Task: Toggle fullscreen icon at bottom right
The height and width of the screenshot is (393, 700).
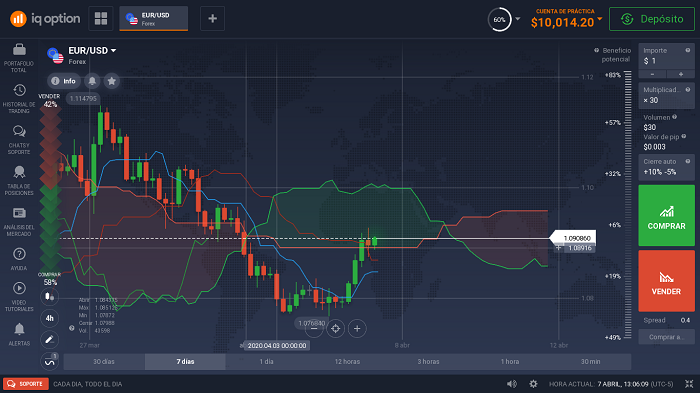Action: pyautogui.click(x=689, y=384)
